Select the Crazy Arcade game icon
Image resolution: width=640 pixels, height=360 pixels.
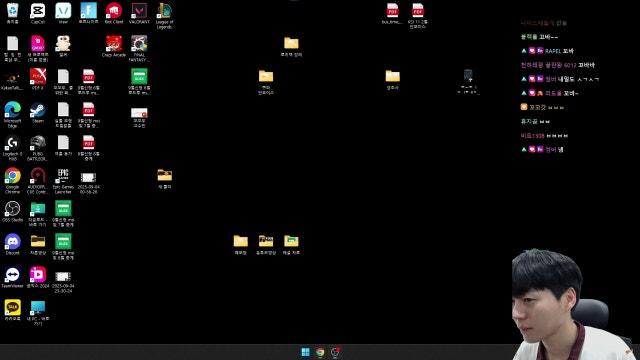pyautogui.click(x=114, y=46)
